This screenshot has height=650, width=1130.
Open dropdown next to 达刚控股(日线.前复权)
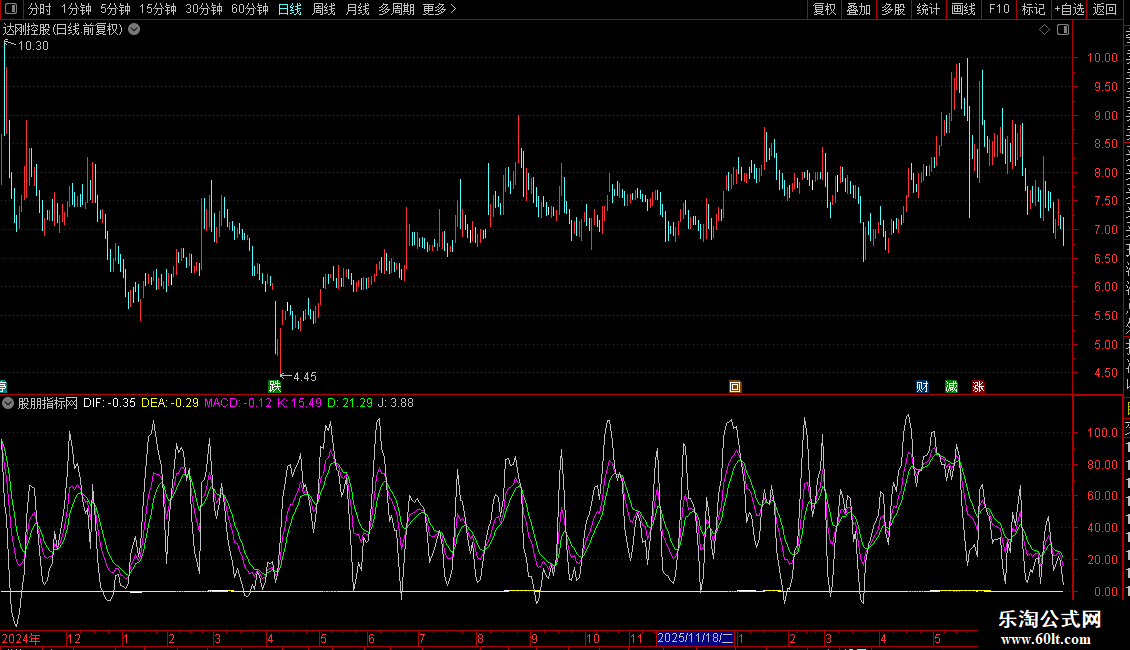point(134,30)
